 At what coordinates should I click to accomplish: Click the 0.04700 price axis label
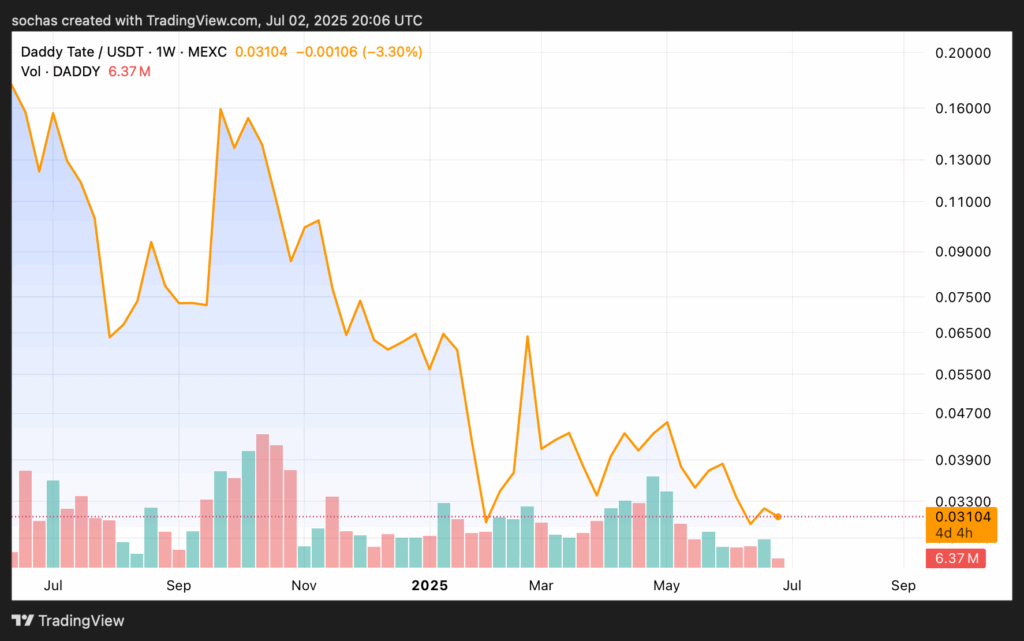[x=963, y=413]
